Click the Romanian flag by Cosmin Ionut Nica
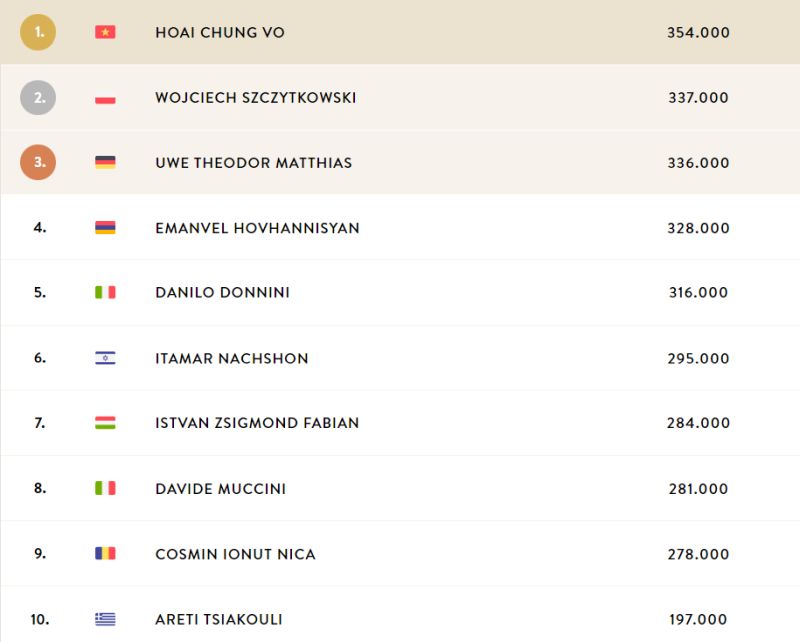800x642 pixels. (x=105, y=553)
